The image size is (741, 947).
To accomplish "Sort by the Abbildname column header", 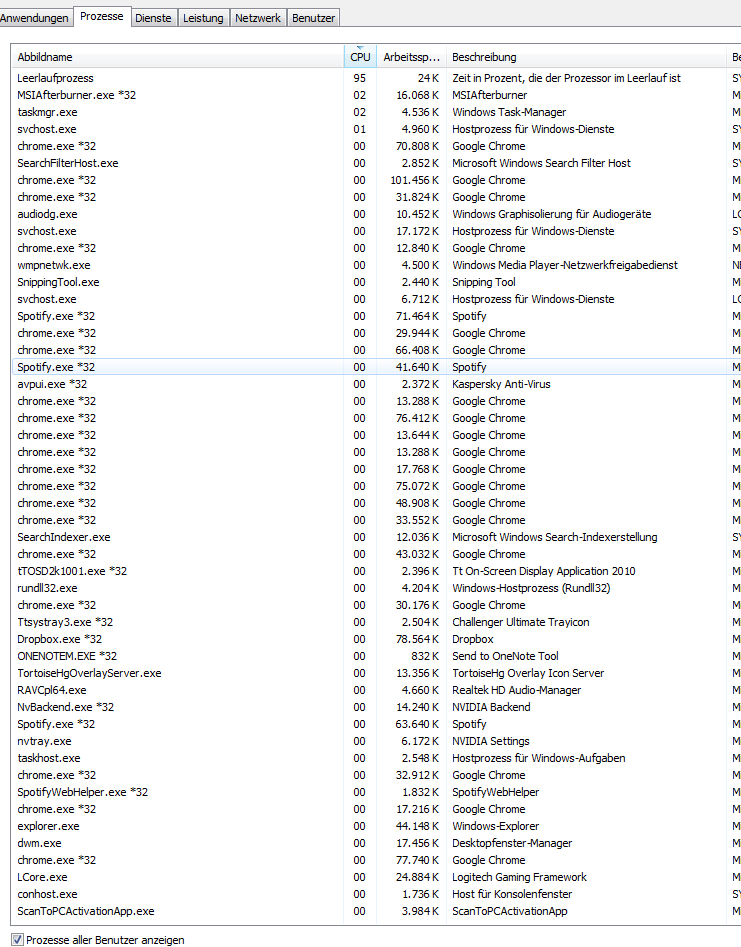I will [x=178, y=57].
